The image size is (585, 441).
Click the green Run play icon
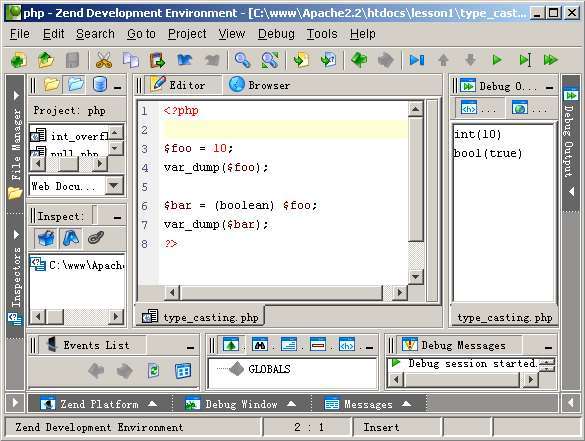497,60
